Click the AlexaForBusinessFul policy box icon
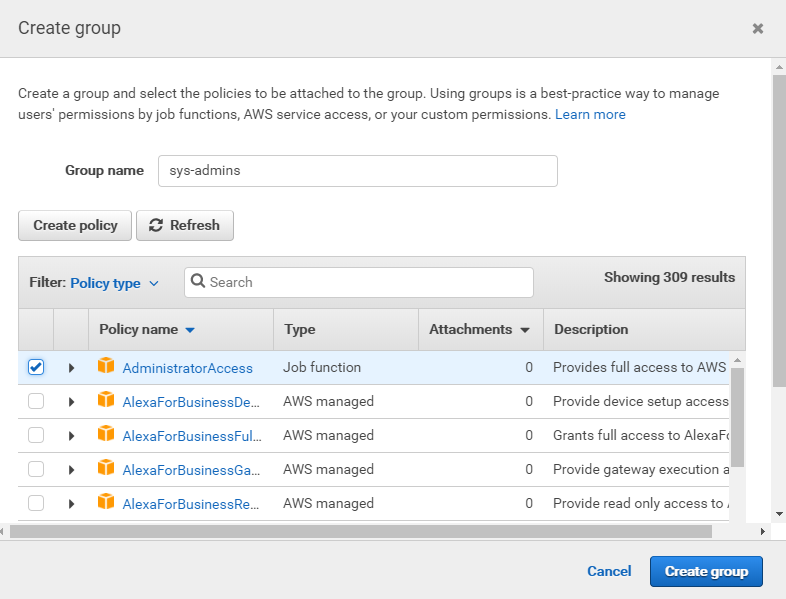 (x=106, y=435)
